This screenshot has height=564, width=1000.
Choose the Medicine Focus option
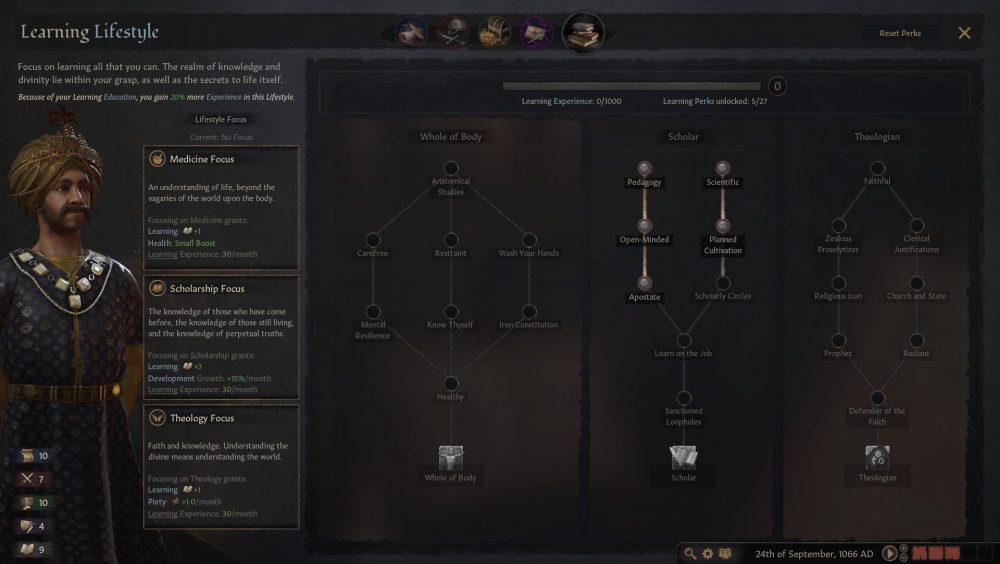(221, 208)
